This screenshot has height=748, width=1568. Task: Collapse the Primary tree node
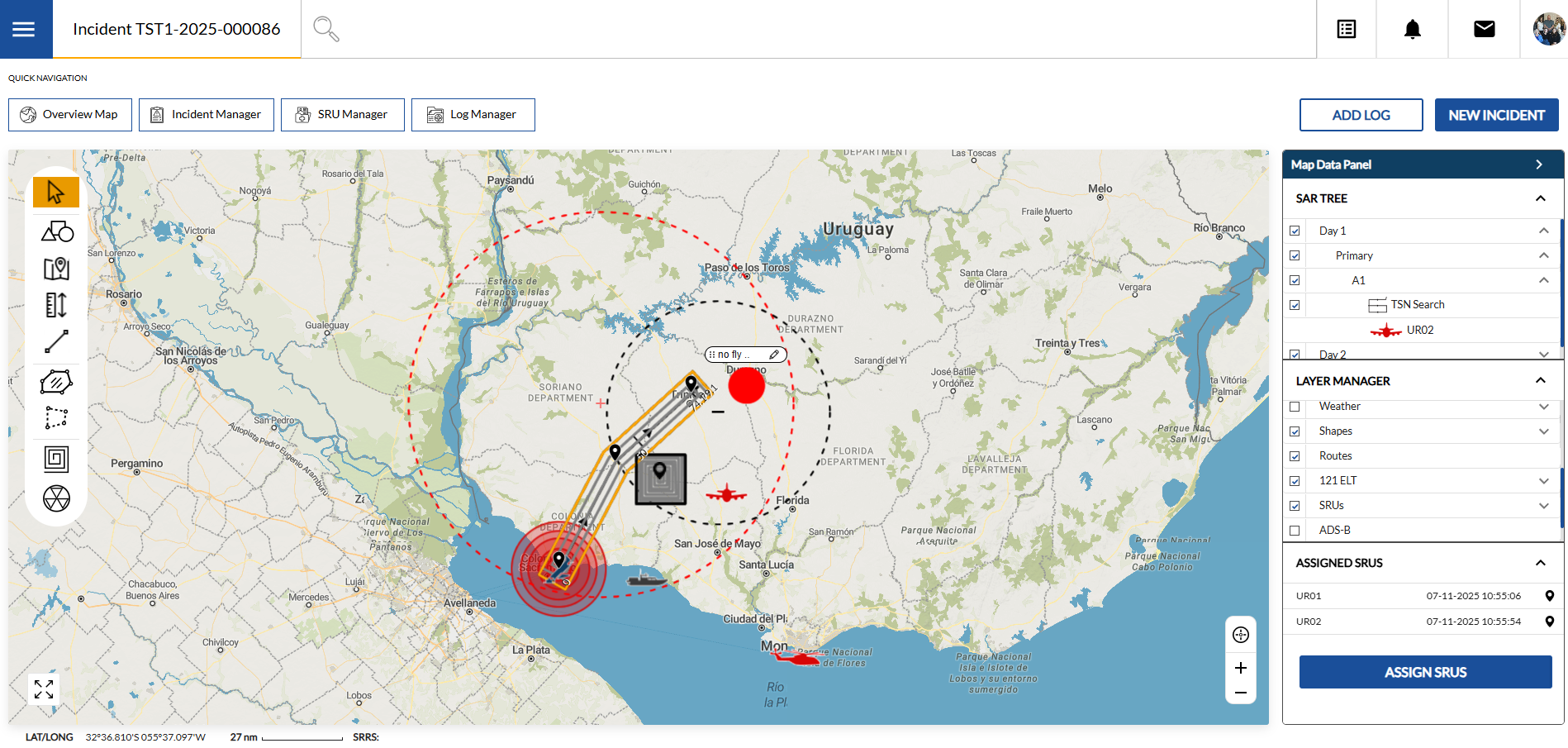[1543, 255]
